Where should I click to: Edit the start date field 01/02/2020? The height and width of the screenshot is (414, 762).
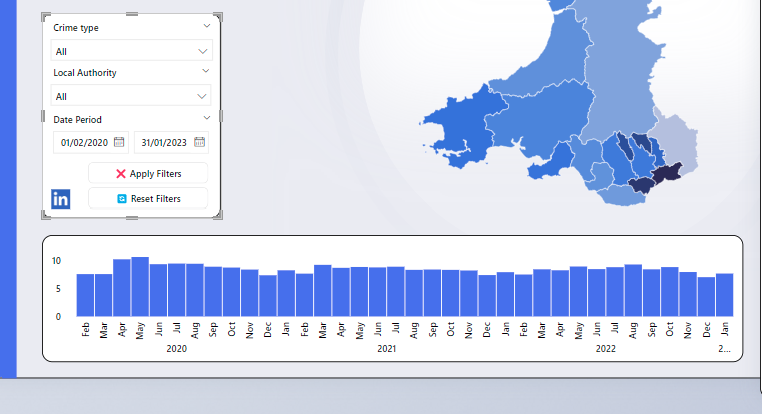[90, 142]
